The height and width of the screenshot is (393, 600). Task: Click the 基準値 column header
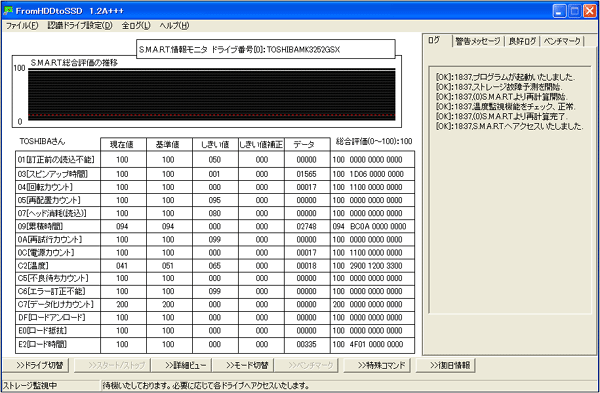pyautogui.click(x=169, y=144)
